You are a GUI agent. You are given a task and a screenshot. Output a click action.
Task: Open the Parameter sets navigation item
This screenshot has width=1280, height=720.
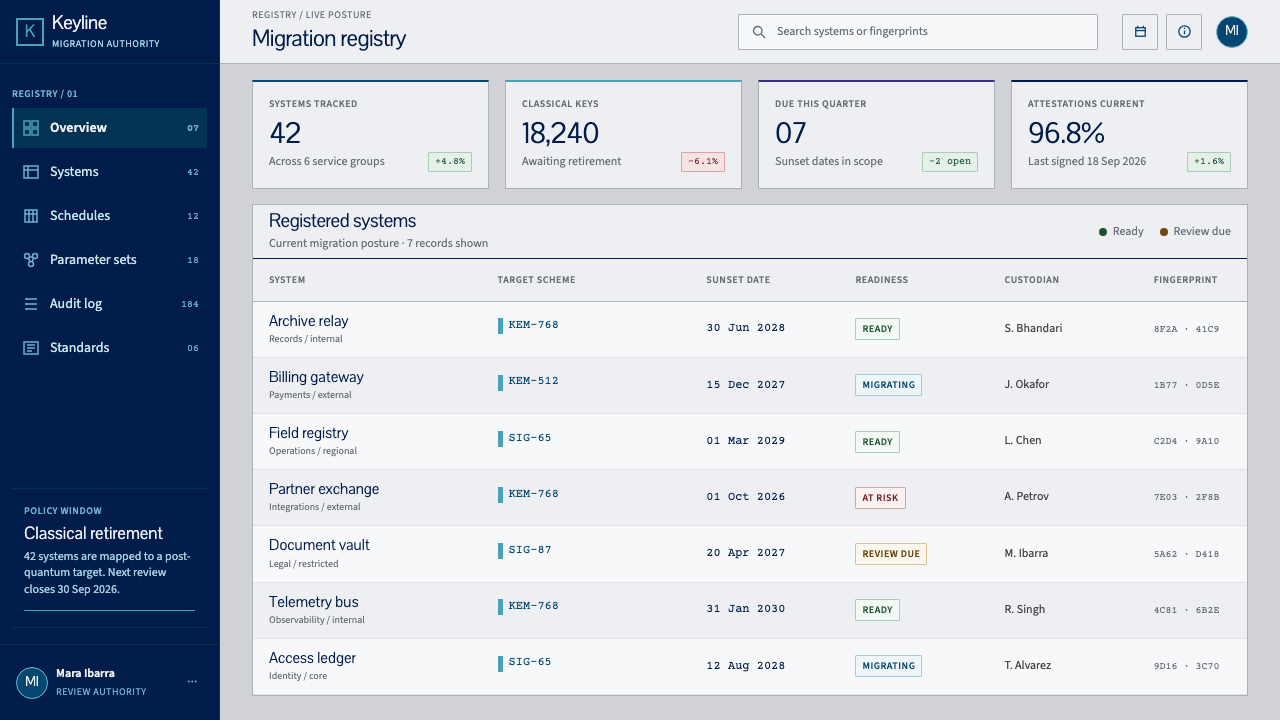110,260
